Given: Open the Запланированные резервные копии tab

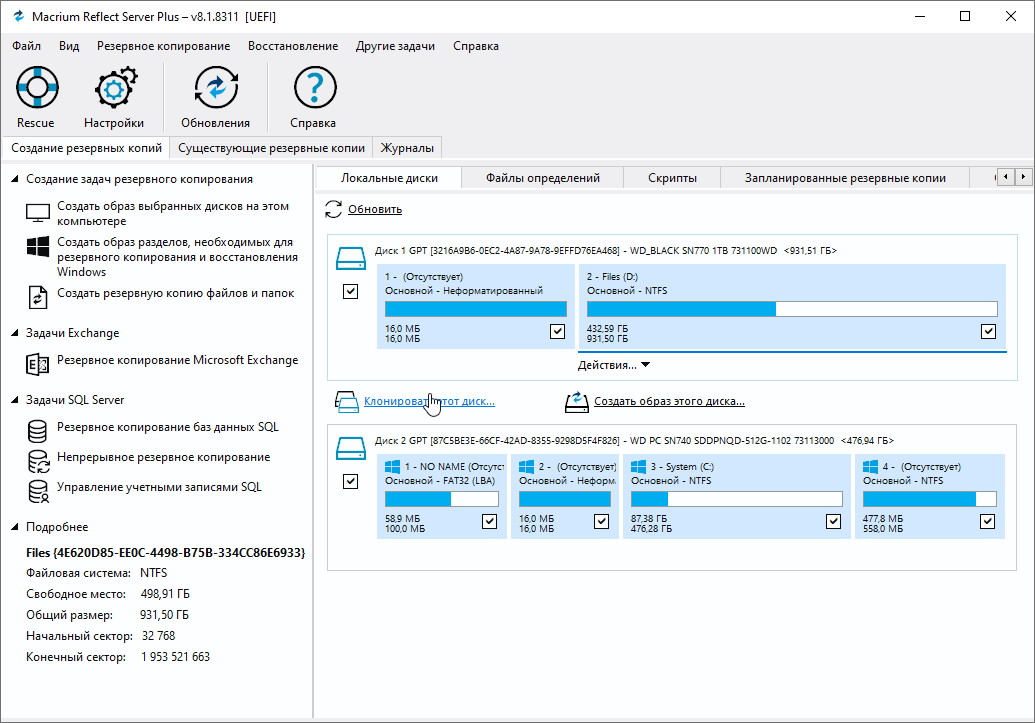Looking at the screenshot, I should 845,178.
